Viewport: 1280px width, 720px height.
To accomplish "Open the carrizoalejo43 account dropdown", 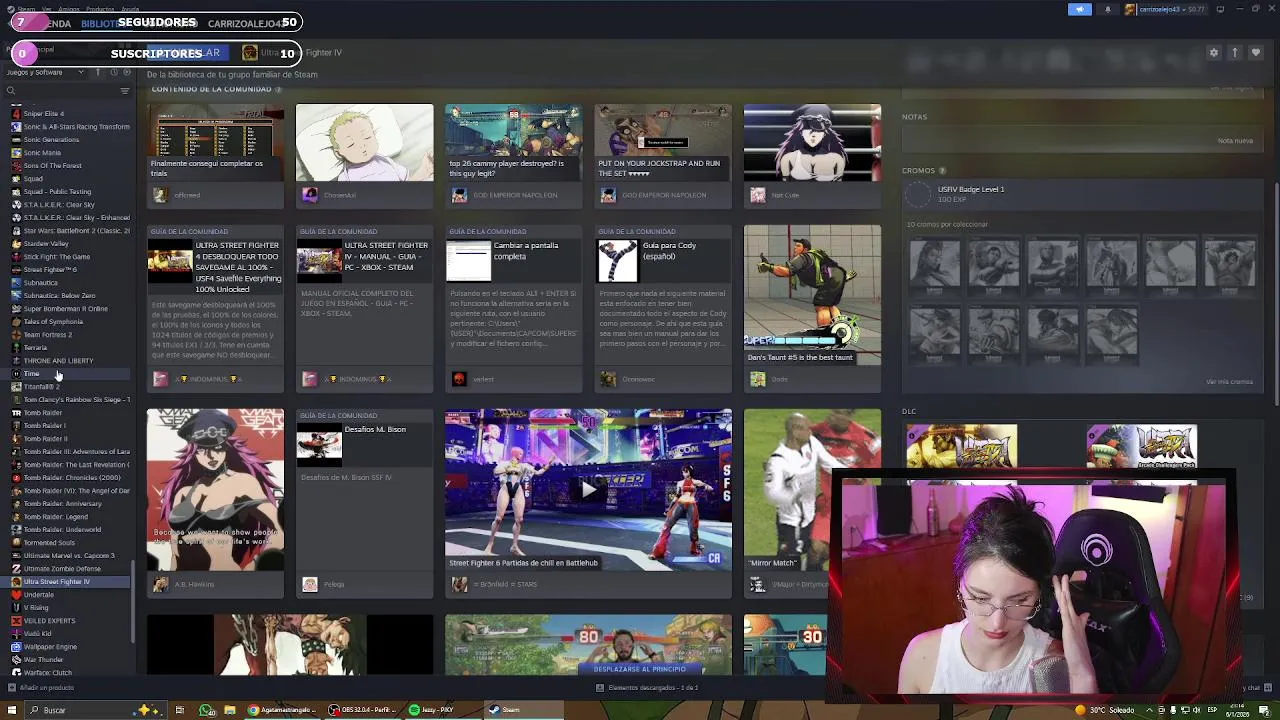I will 1168,9.
